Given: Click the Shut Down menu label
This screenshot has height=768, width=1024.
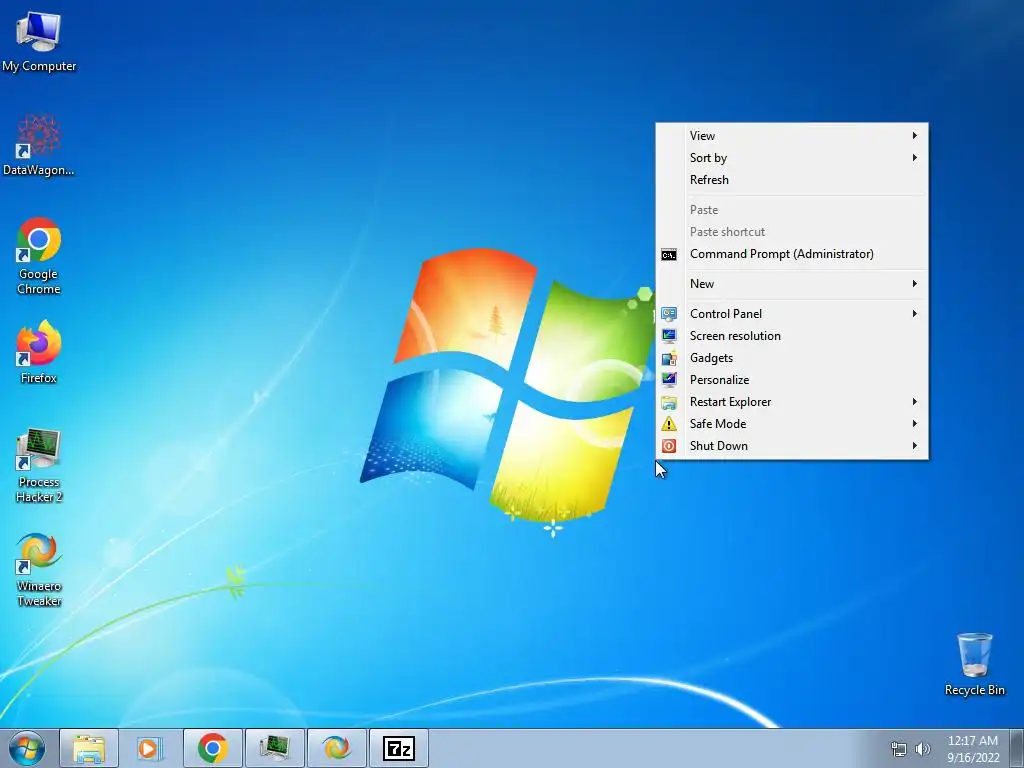Looking at the screenshot, I should [718, 446].
